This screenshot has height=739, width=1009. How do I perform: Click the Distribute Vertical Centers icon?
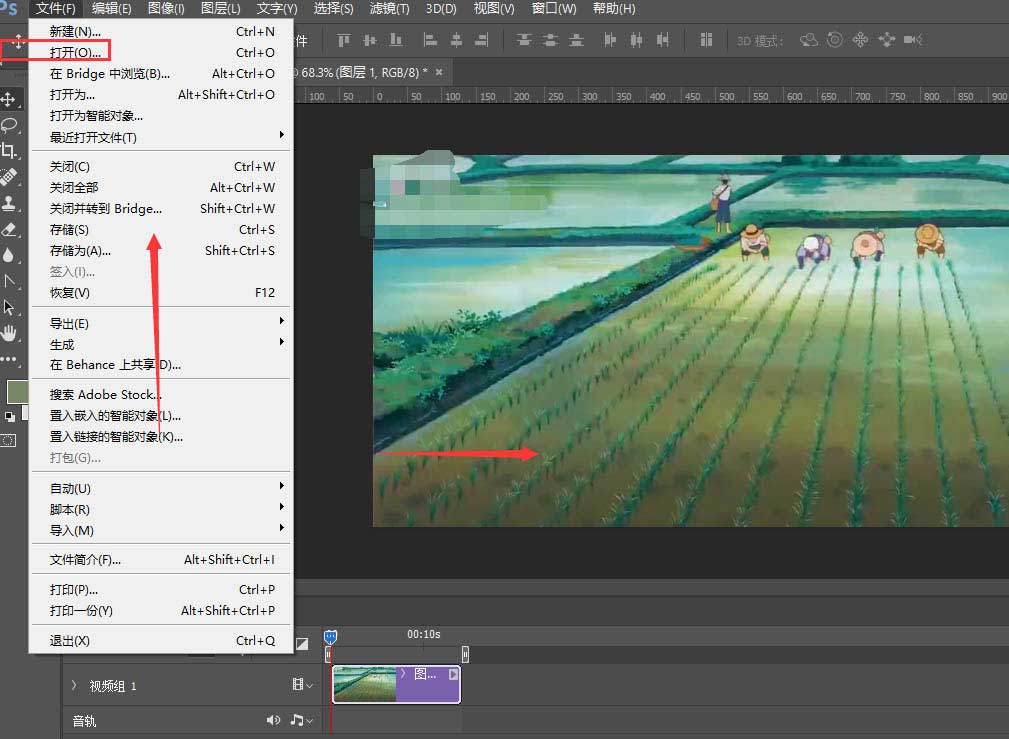(x=550, y=41)
